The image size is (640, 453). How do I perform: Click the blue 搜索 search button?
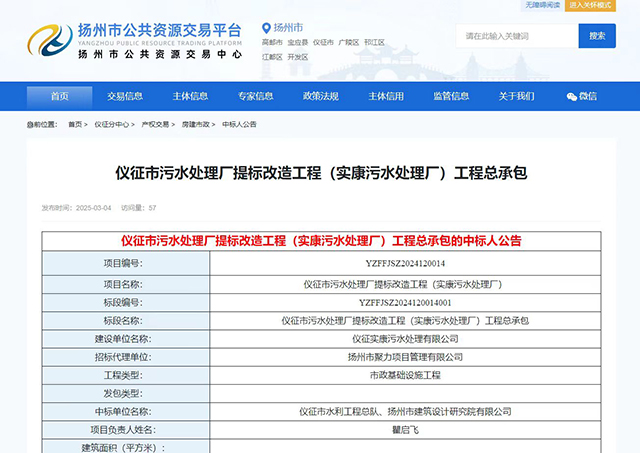coord(597,36)
